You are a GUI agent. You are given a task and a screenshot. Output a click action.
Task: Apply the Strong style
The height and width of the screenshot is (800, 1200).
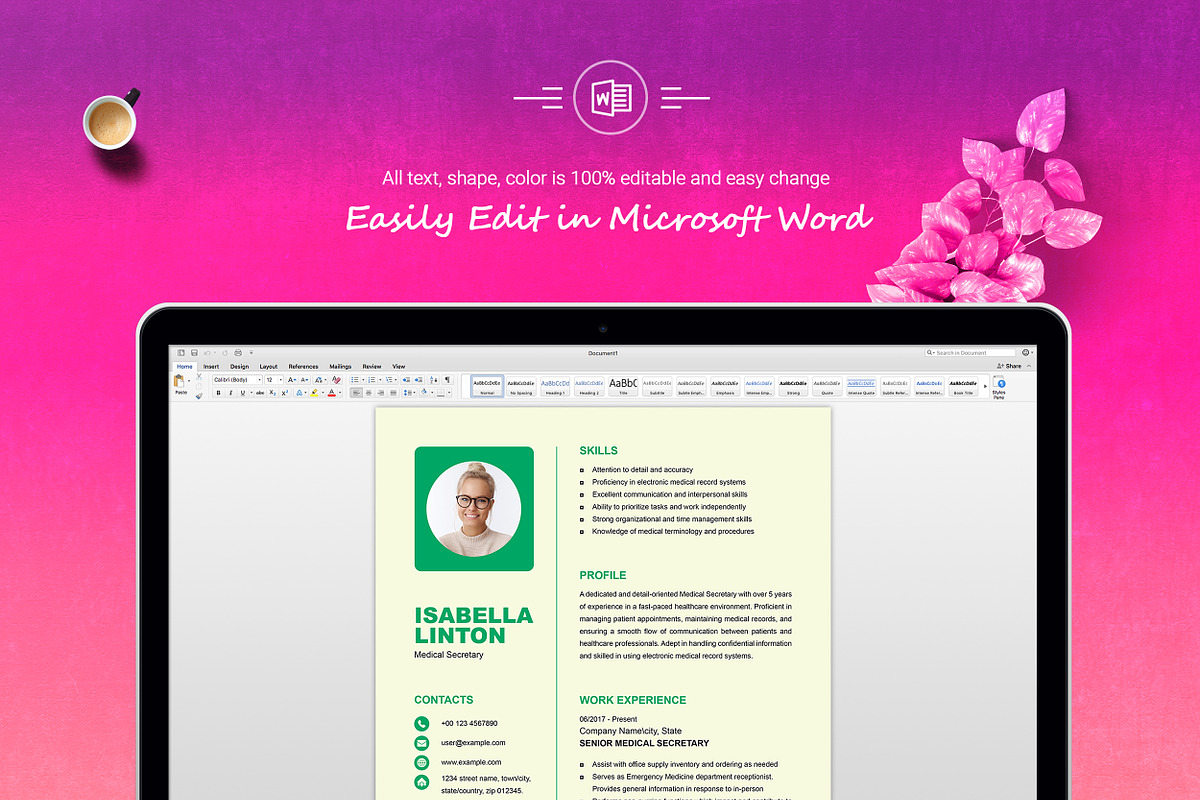793,387
